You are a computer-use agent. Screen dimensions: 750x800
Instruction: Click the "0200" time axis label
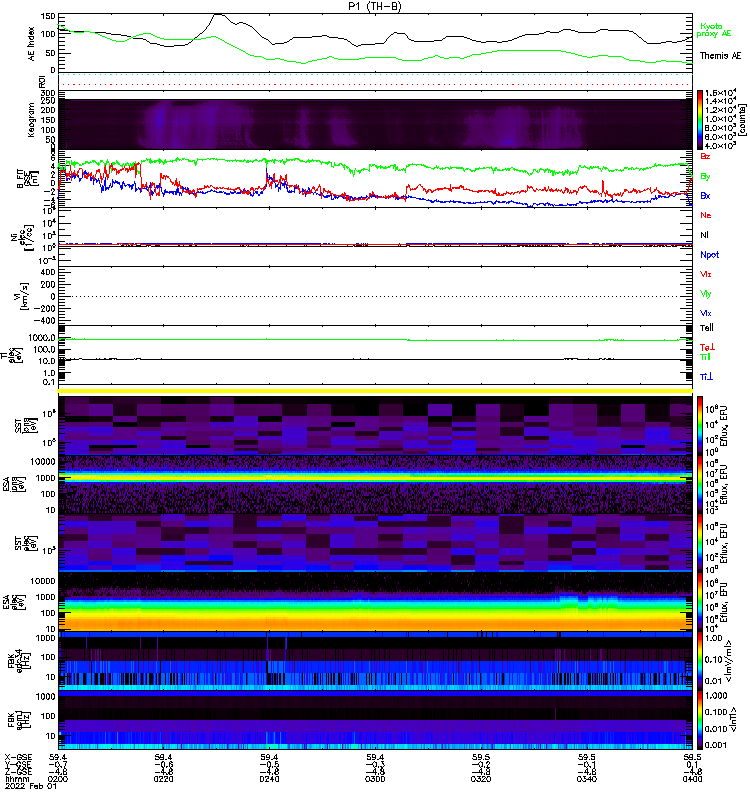[x=58, y=779]
